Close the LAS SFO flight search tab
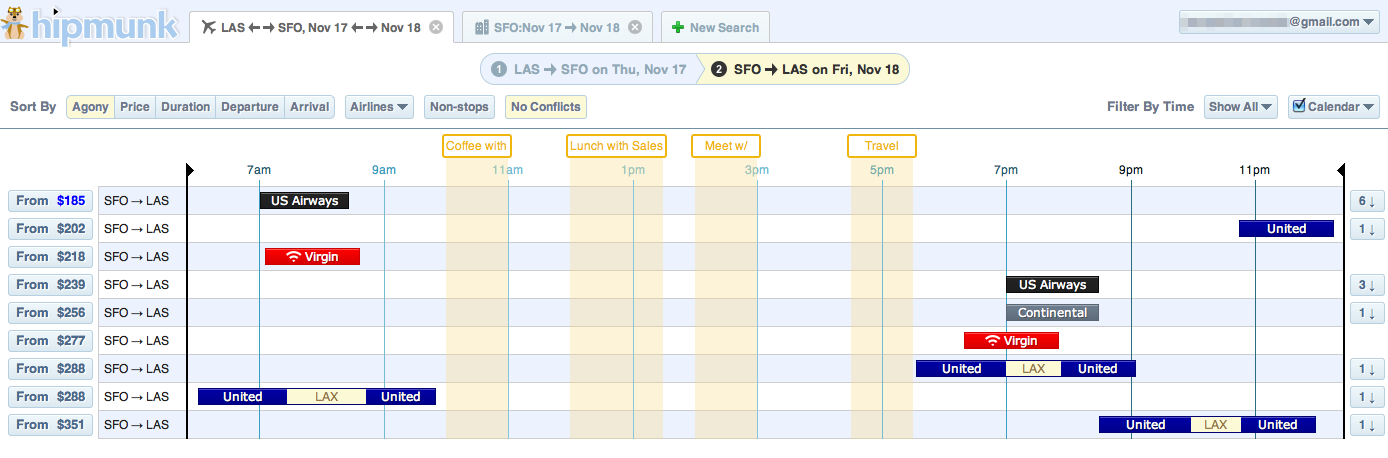The width and height of the screenshot is (1388, 458). click(436, 27)
